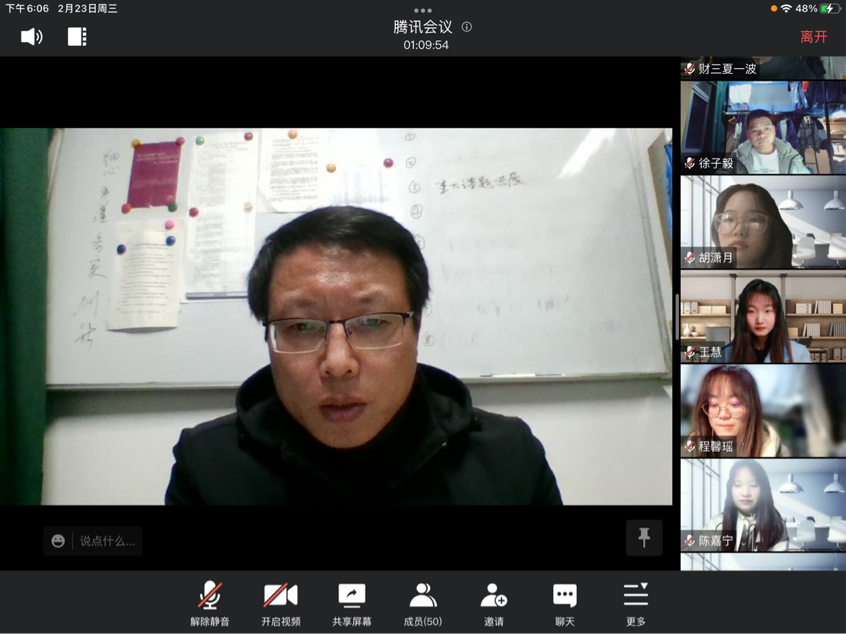Image resolution: width=846 pixels, height=634 pixels.
Task: Leave the meeting via 离开
Action: tap(814, 37)
